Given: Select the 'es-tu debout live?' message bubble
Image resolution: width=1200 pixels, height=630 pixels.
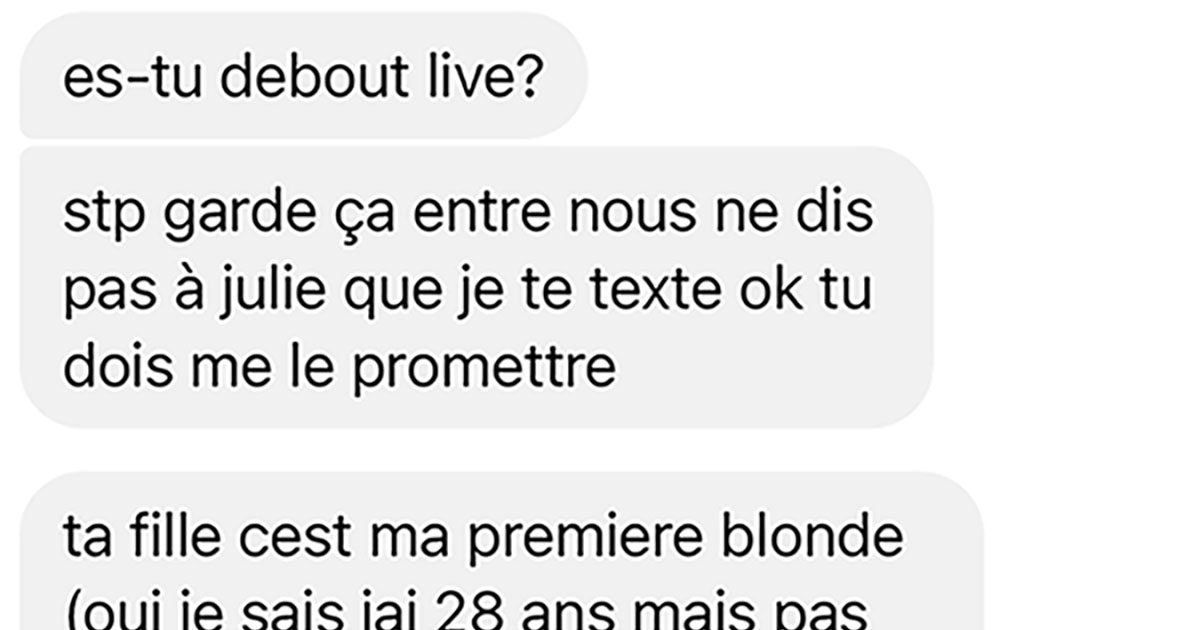Looking at the screenshot, I should click(x=304, y=75).
